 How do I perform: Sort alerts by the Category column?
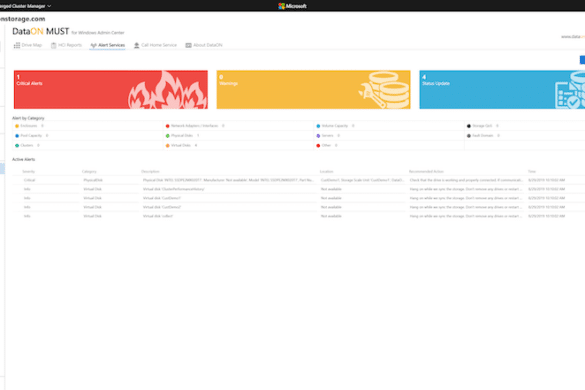click(89, 172)
